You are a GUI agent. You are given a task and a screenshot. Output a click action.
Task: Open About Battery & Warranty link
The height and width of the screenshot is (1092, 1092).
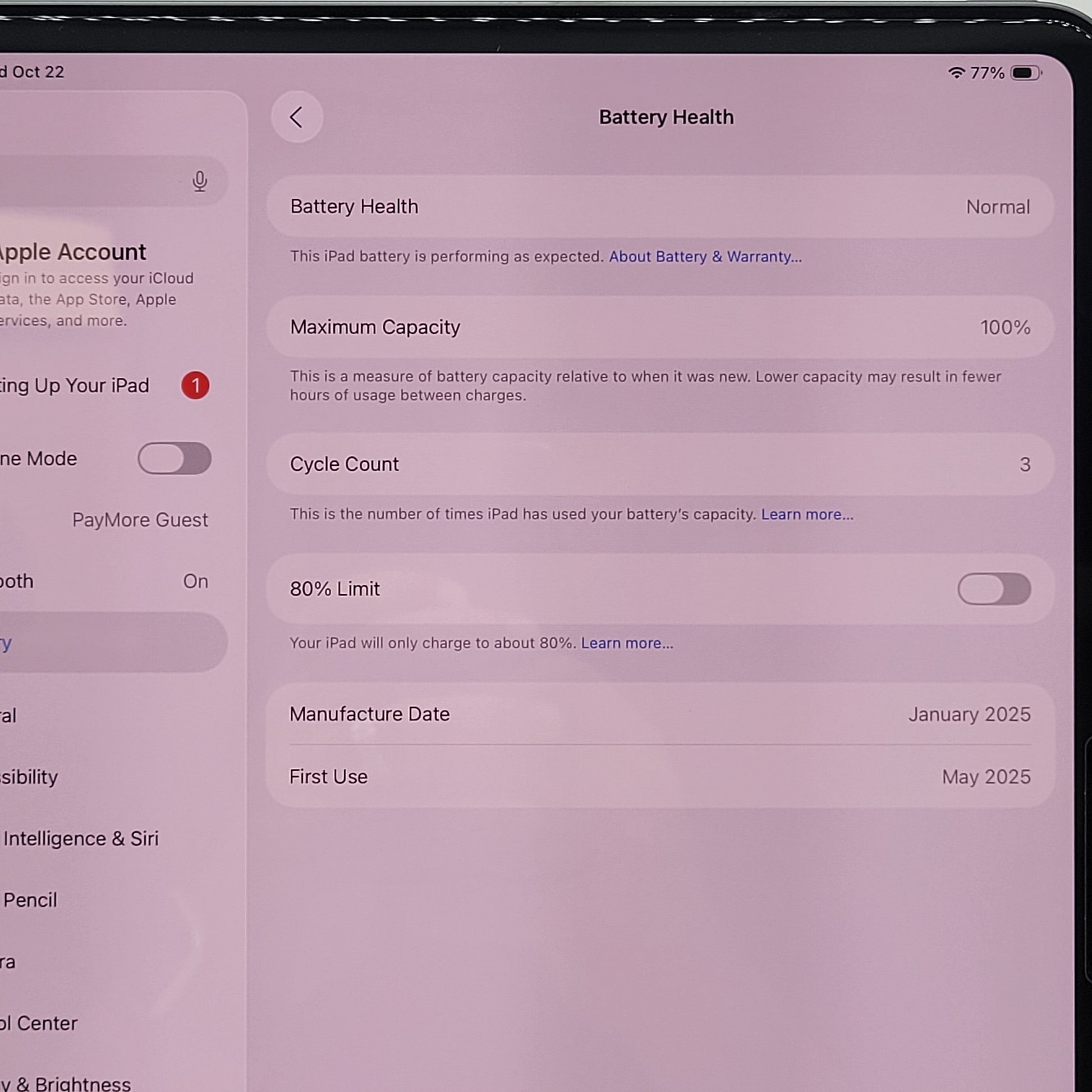click(x=705, y=256)
